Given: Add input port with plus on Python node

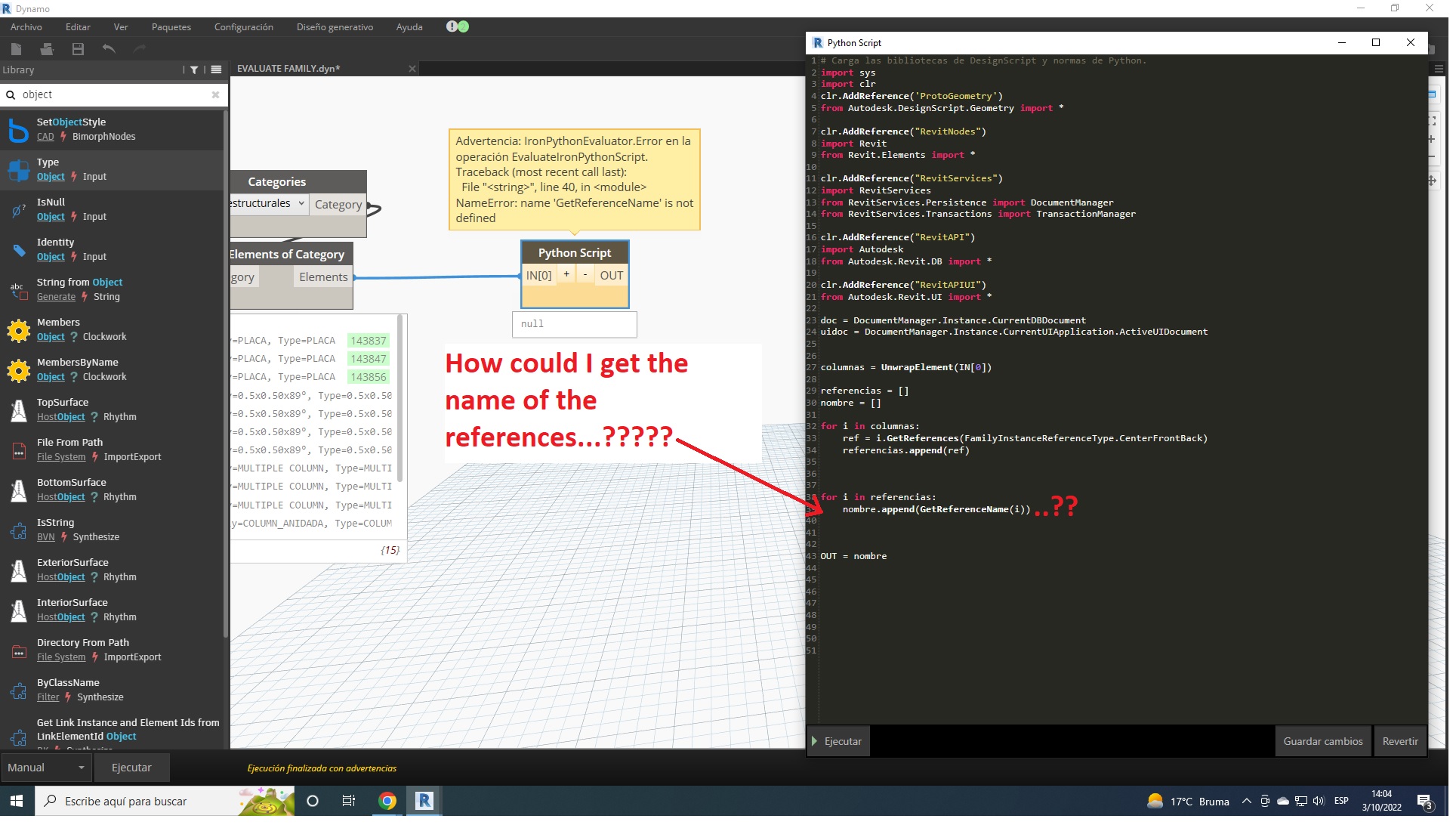Looking at the screenshot, I should pyautogui.click(x=566, y=275).
